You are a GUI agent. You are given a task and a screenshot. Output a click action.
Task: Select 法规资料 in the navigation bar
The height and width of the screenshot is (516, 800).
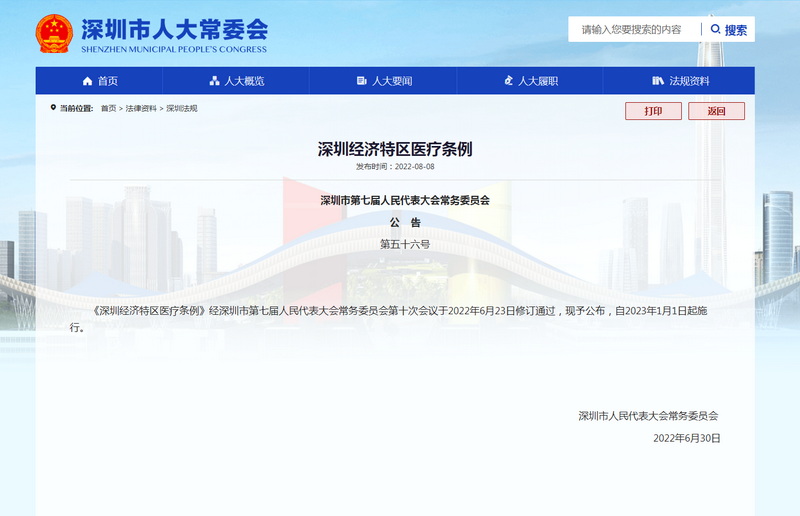[689, 81]
